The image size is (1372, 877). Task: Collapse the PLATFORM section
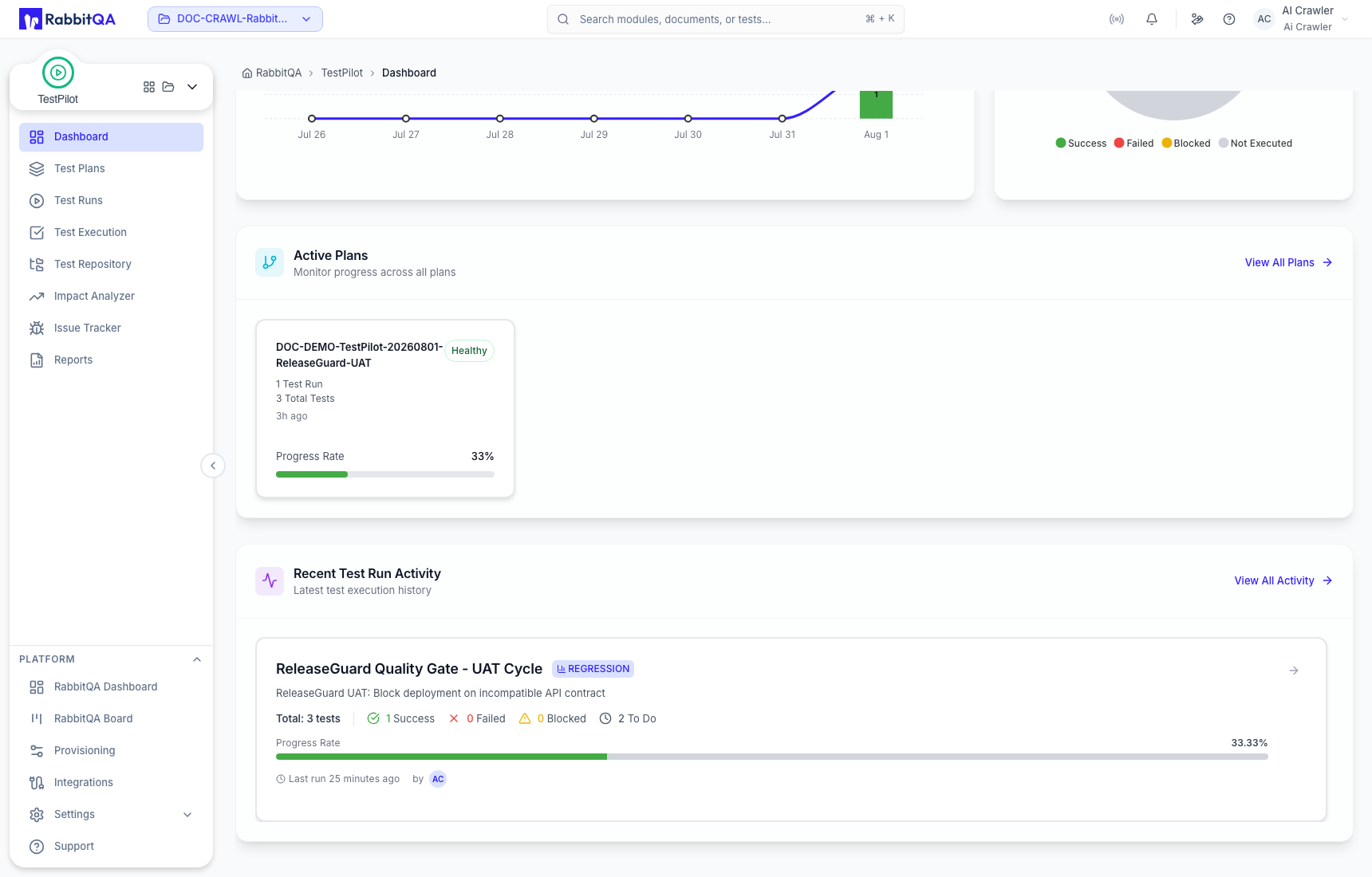pyautogui.click(x=197, y=659)
